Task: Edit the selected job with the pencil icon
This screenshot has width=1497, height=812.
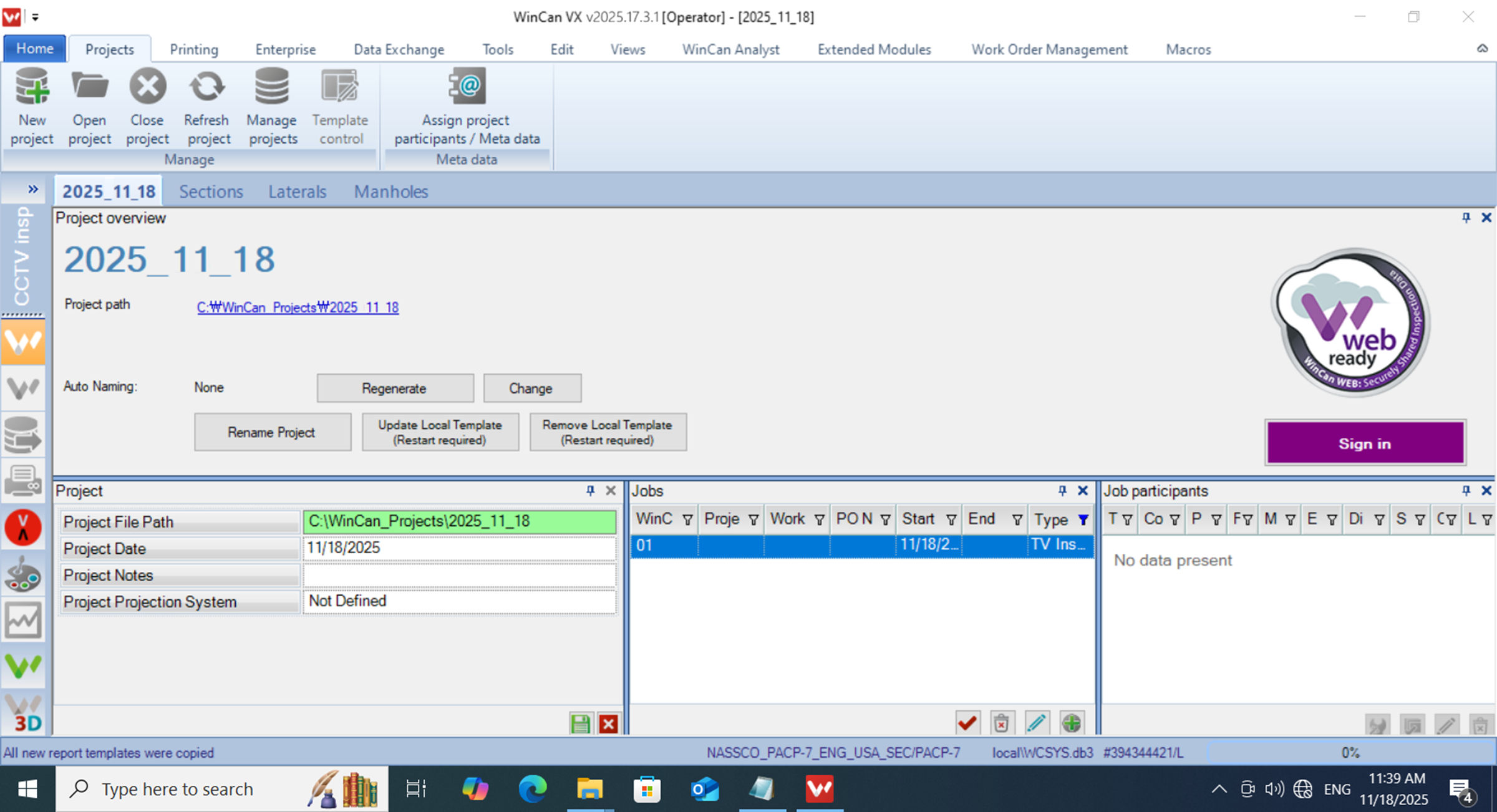Action: point(1037,723)
